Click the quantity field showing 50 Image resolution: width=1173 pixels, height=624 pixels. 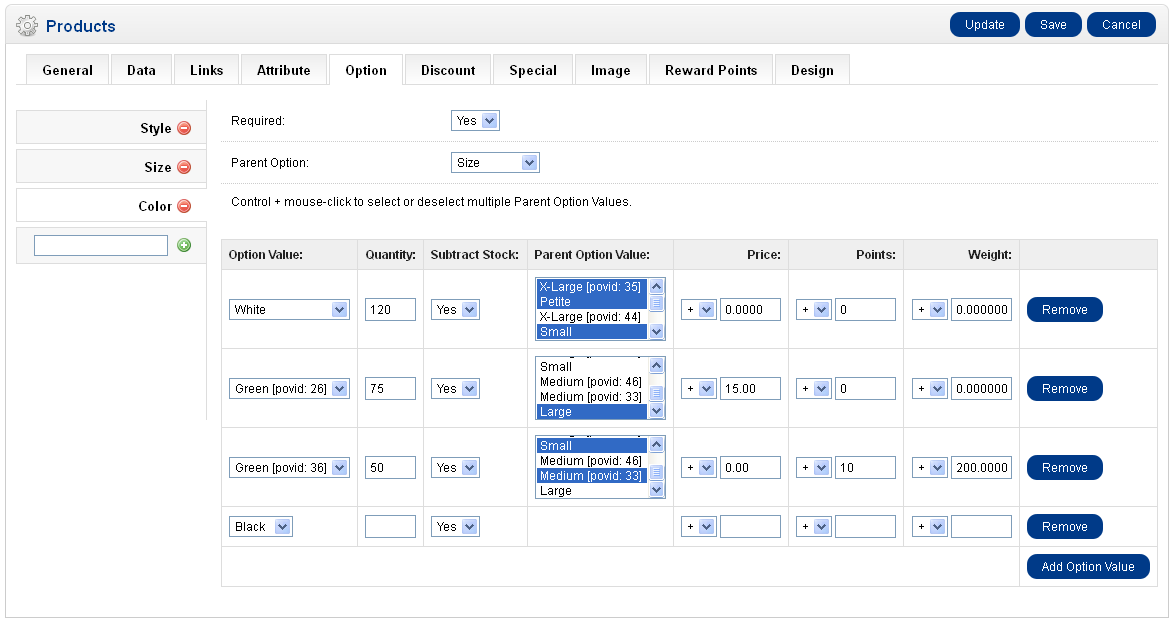coord(391,468)
